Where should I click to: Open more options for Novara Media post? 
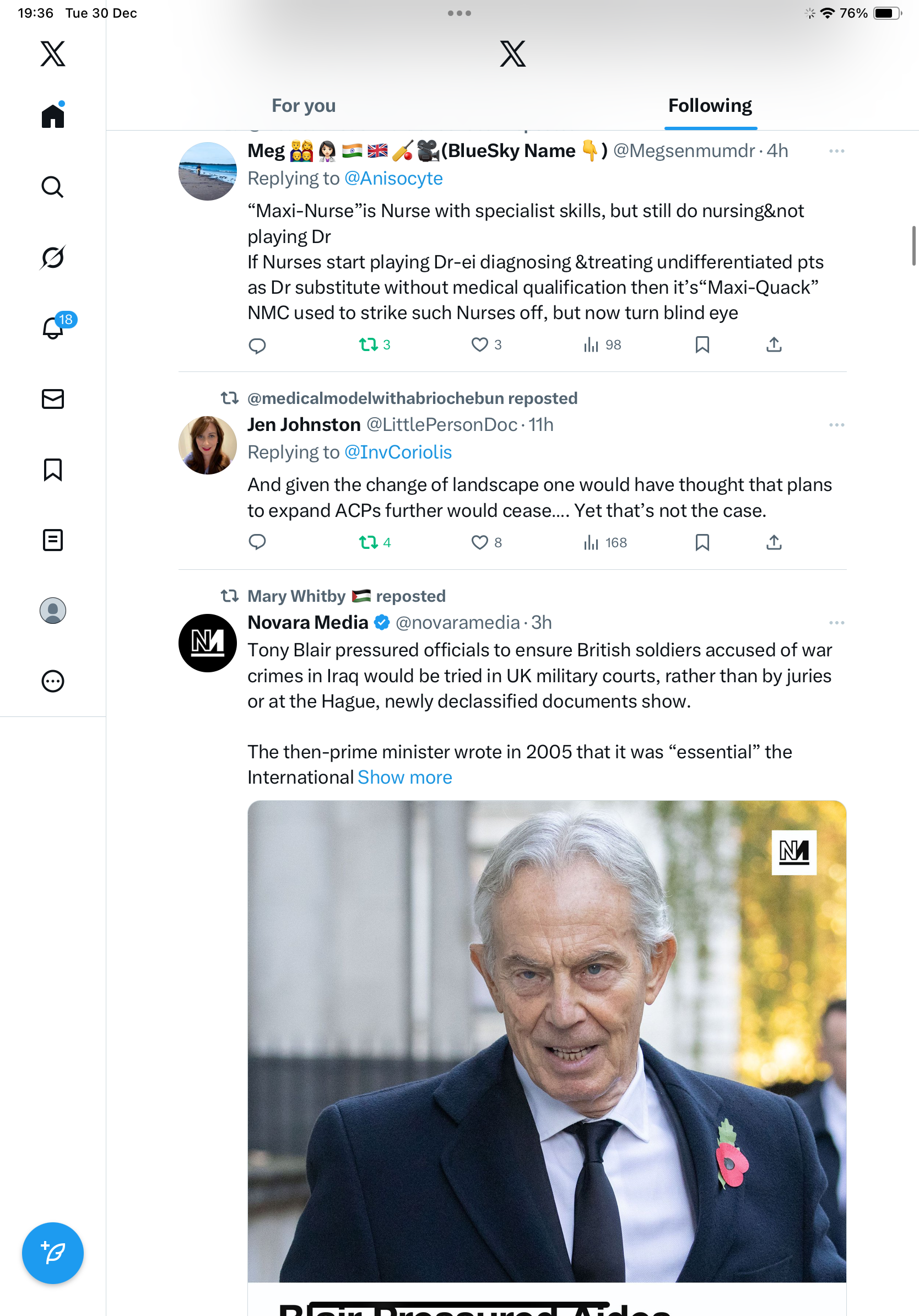click(836, 623)
